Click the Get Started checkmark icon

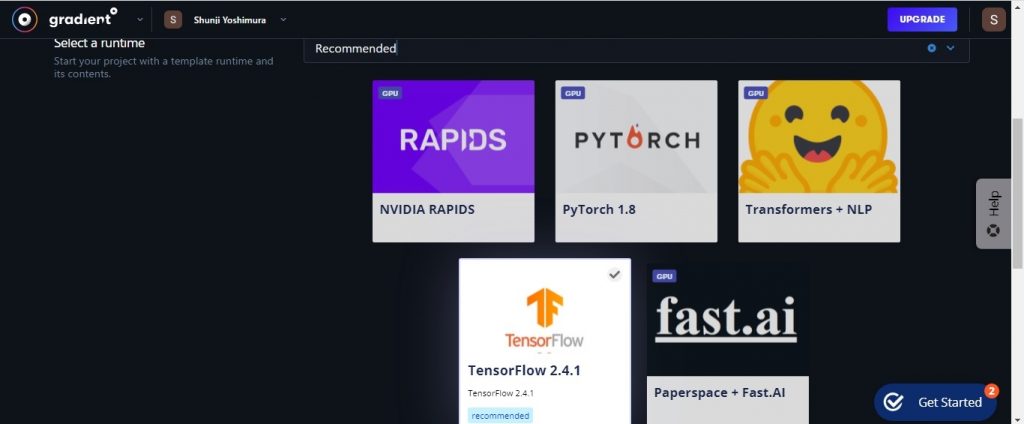pyautogui.click(x=893, y=402)
